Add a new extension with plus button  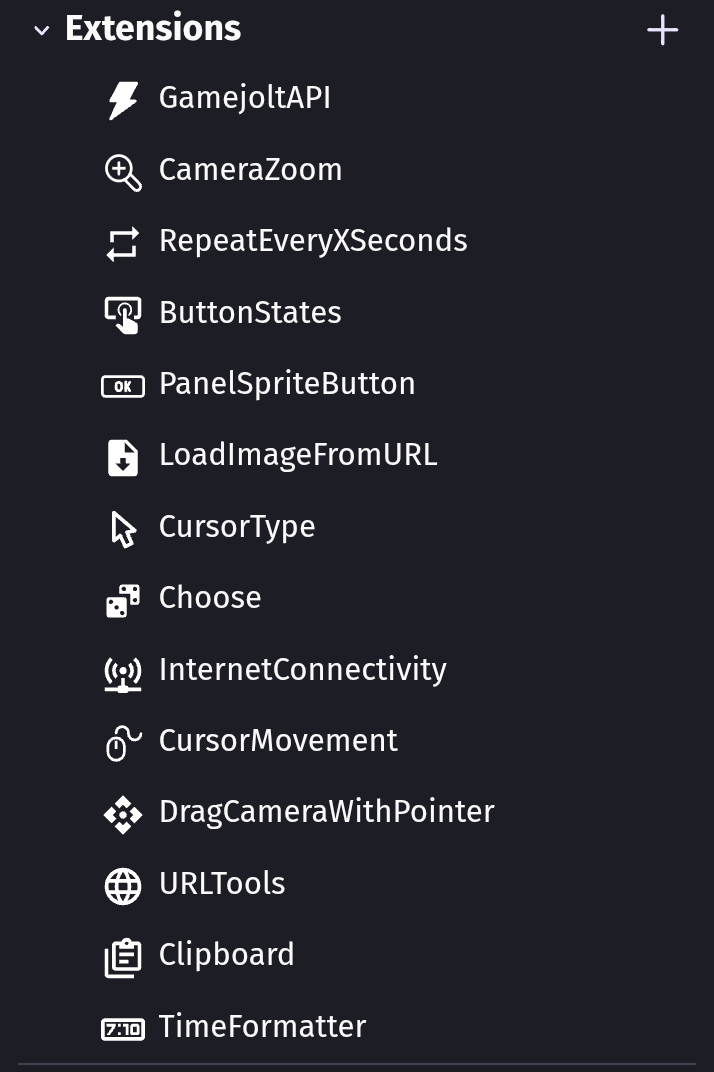pyautogui.click(x=662, y=30)
